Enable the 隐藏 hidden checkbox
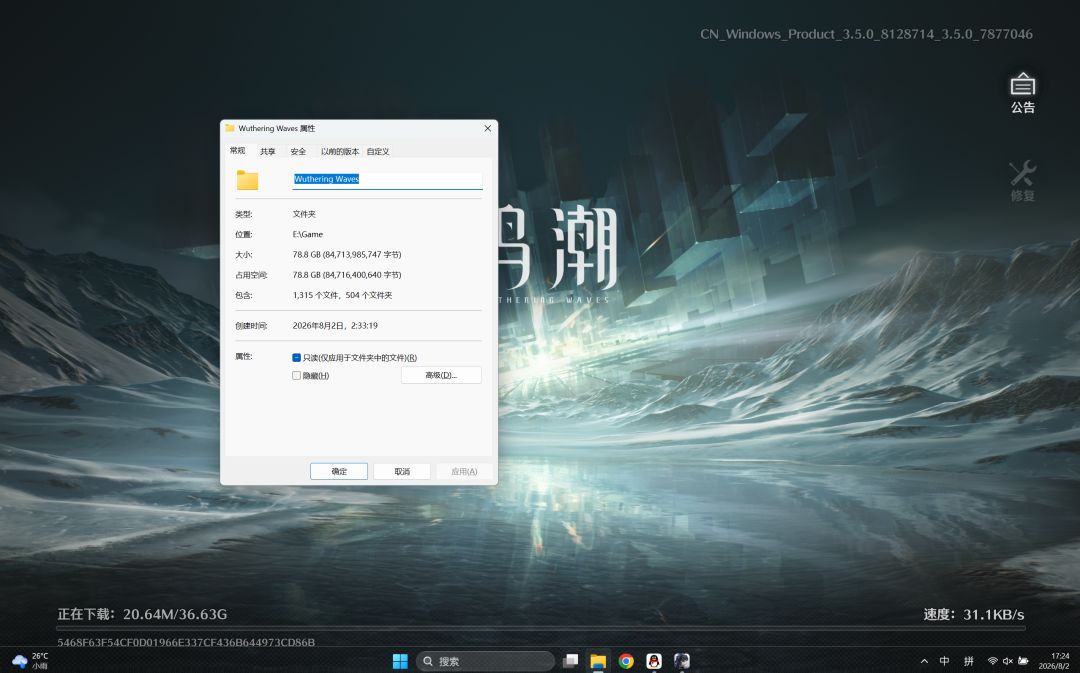The height and width of the screenshot is (673, 1080). (x=296, y=375)
